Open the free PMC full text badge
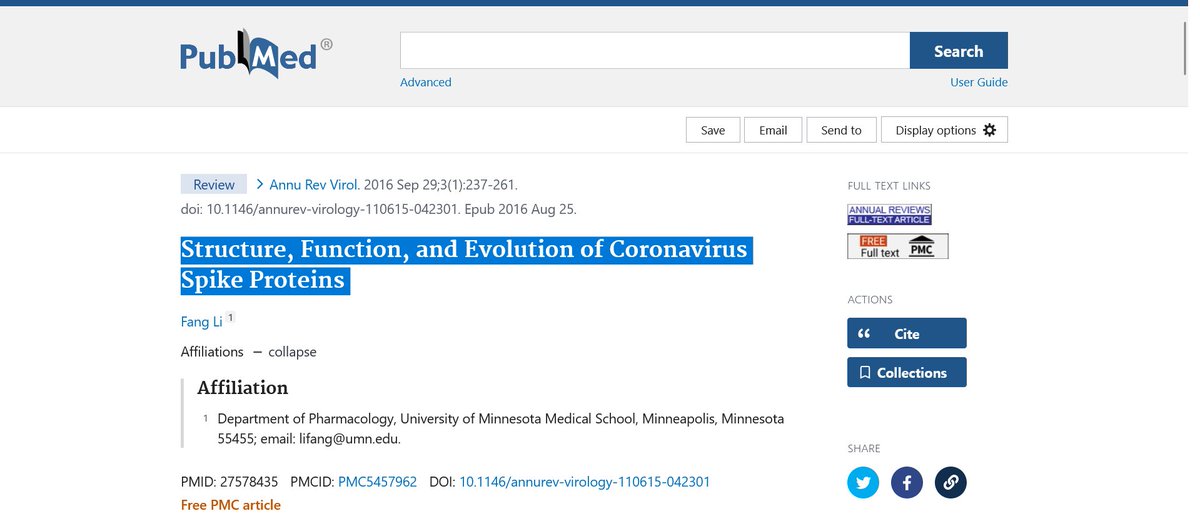Image resolution: width=1200 pixels, height=531 pixels. (897, 247)
